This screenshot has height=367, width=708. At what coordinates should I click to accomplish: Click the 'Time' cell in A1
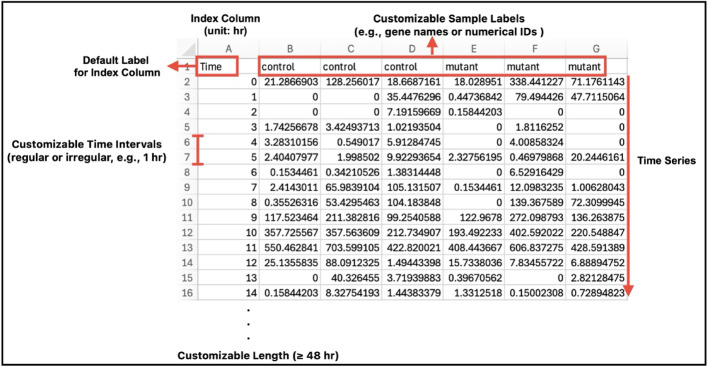point(218,67)
